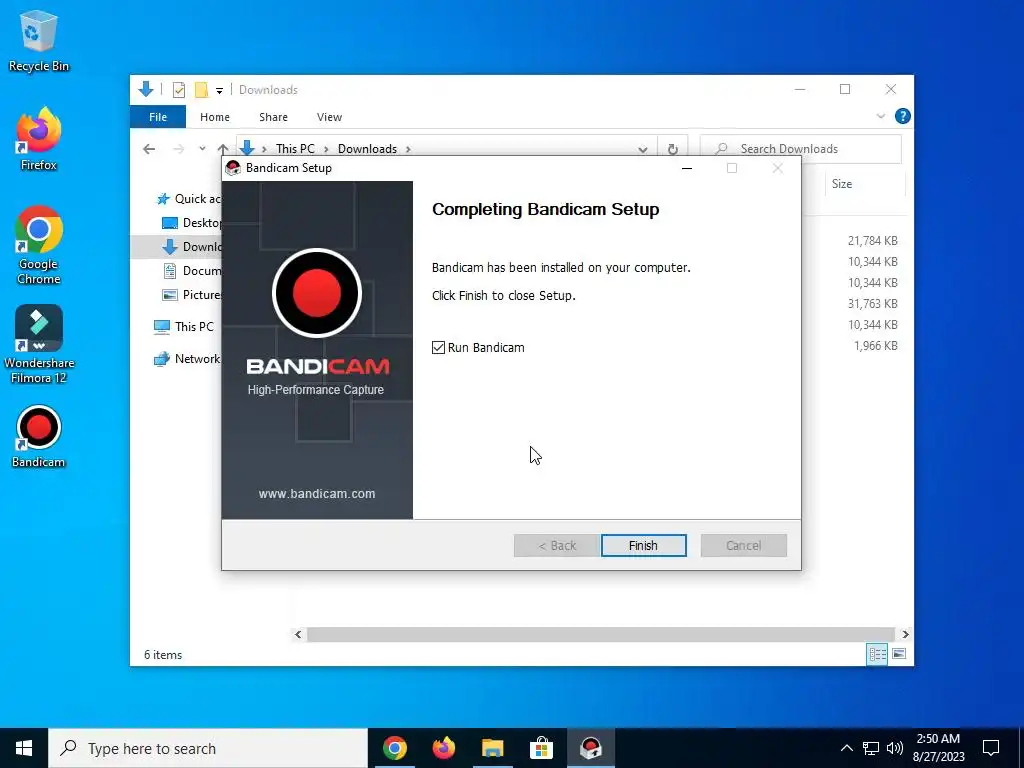Click the taskbar search box

click(x=208, y=748)
